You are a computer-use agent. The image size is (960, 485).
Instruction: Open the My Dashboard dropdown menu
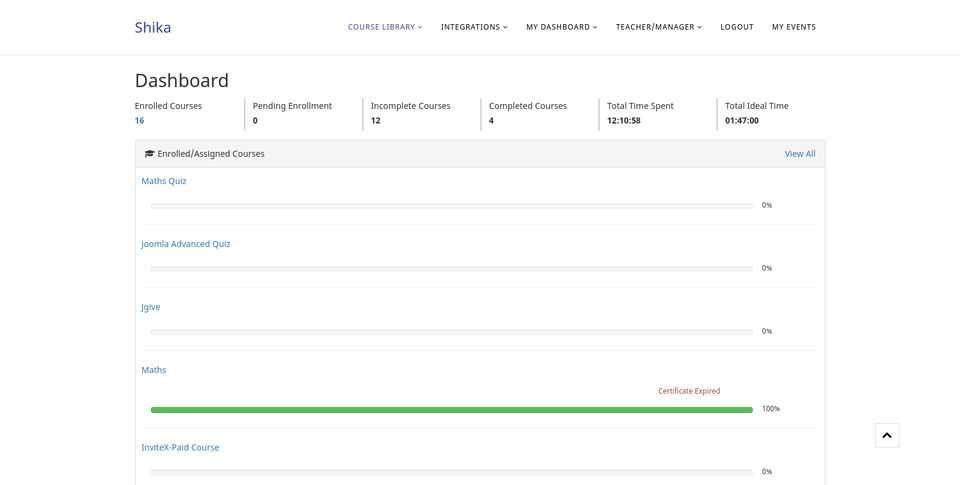561,27
